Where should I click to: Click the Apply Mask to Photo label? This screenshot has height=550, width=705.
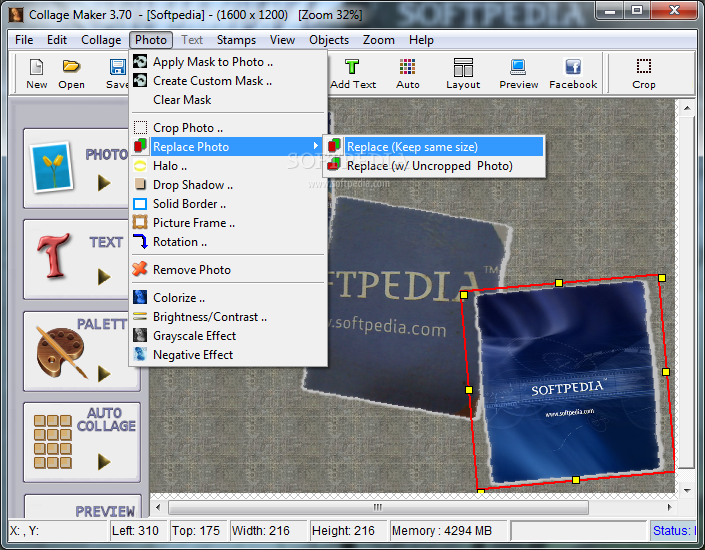click(213, 62)
